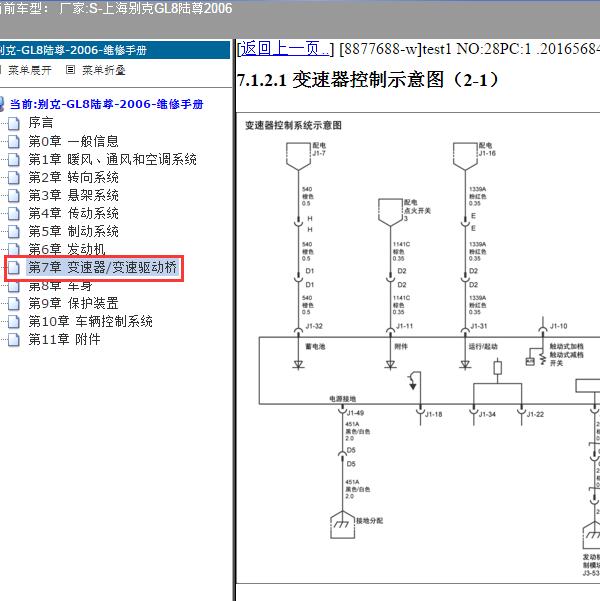
Task: Click the page icon beside 第2章 转向系统
Action: 14,177
